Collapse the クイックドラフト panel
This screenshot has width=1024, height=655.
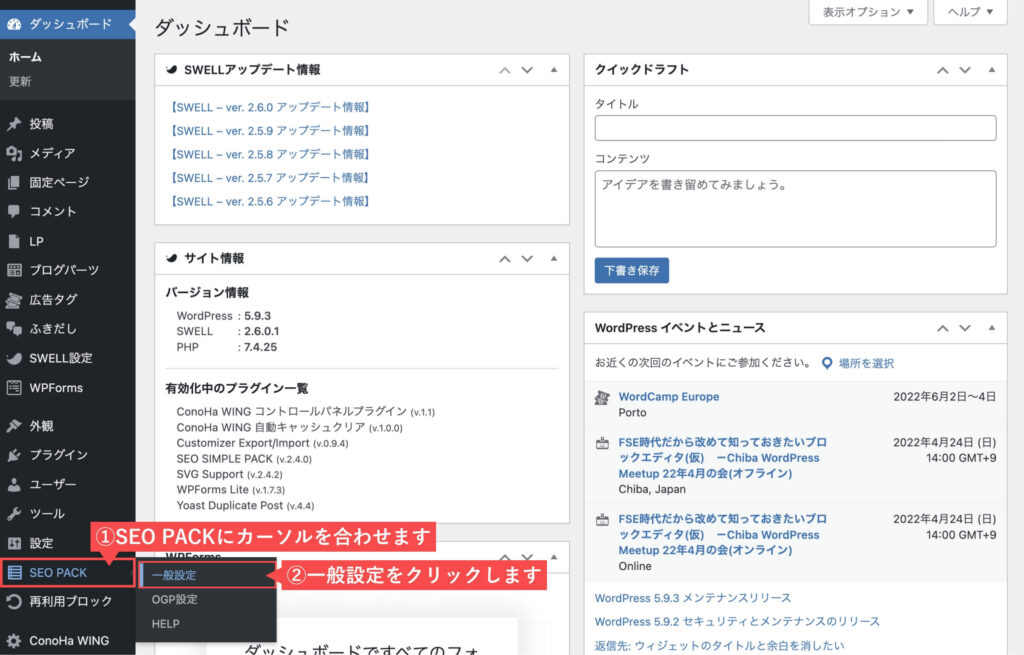point(991,69)
